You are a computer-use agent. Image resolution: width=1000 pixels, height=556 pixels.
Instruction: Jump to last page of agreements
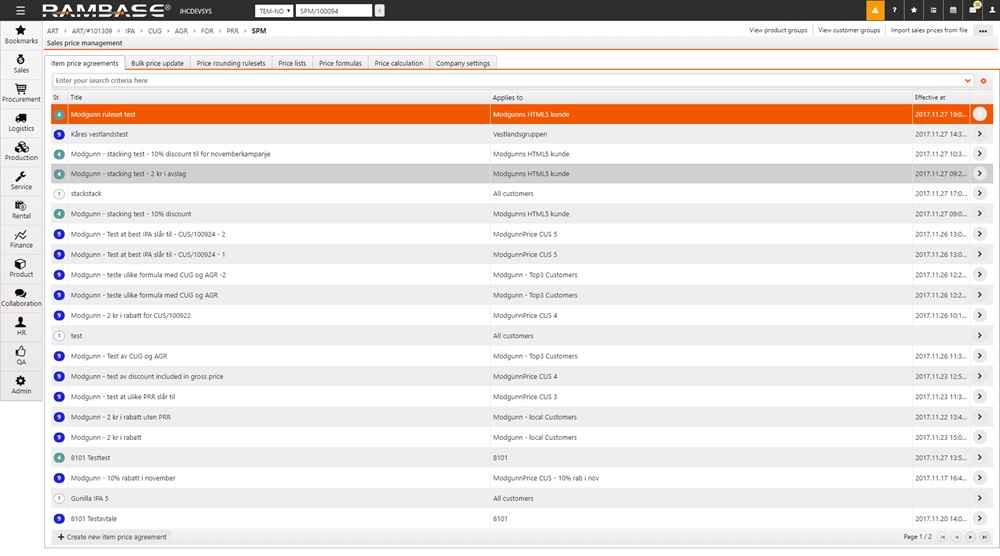(983, 537)
